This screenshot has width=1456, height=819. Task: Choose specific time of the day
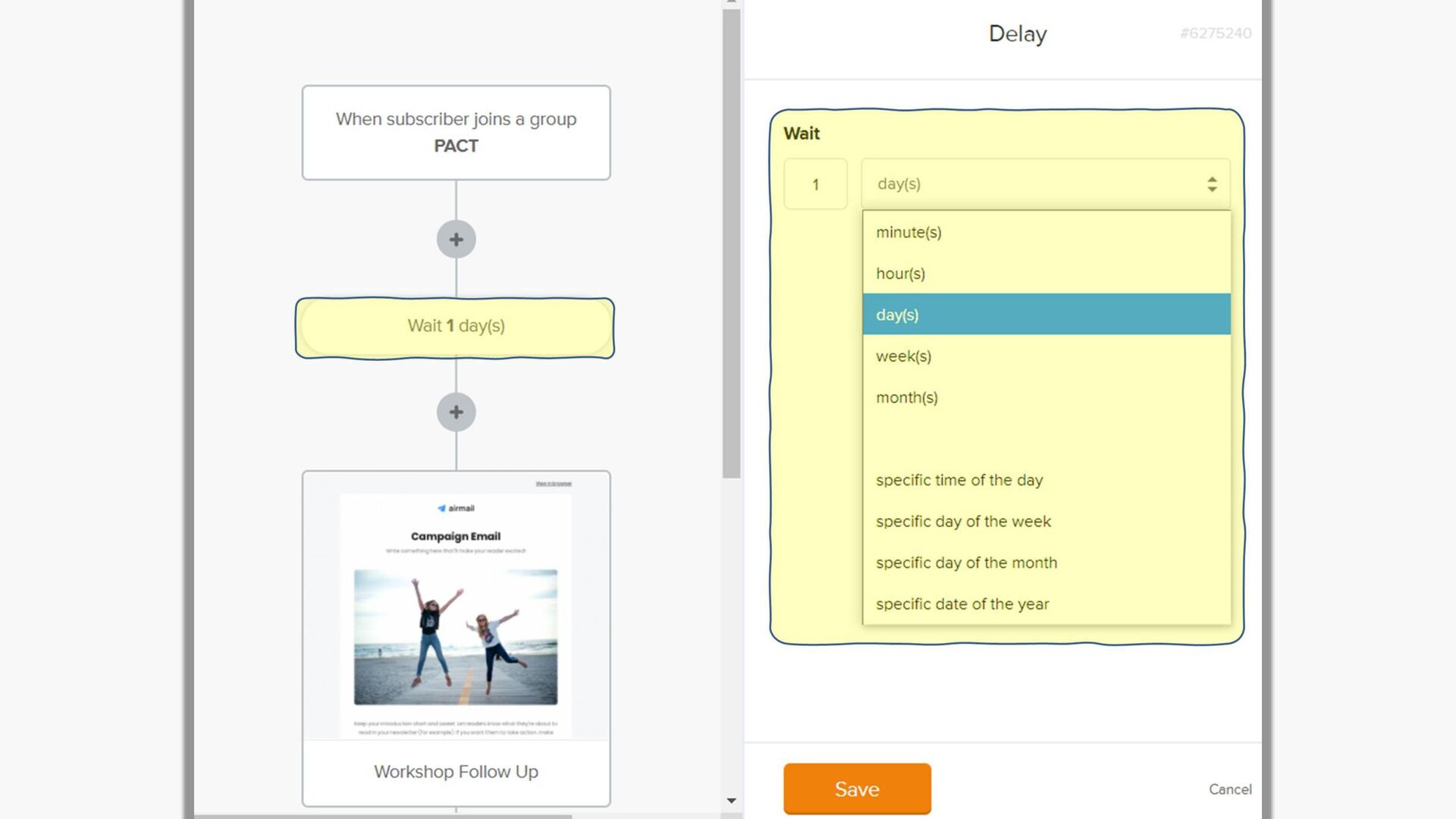pyautogui.click(x=959, y=480)
